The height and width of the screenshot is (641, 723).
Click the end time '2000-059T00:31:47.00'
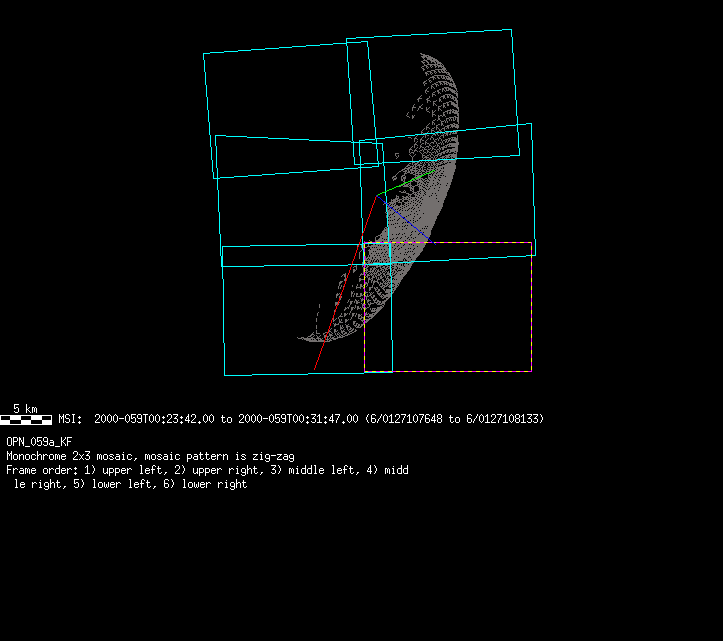point(298,419)
